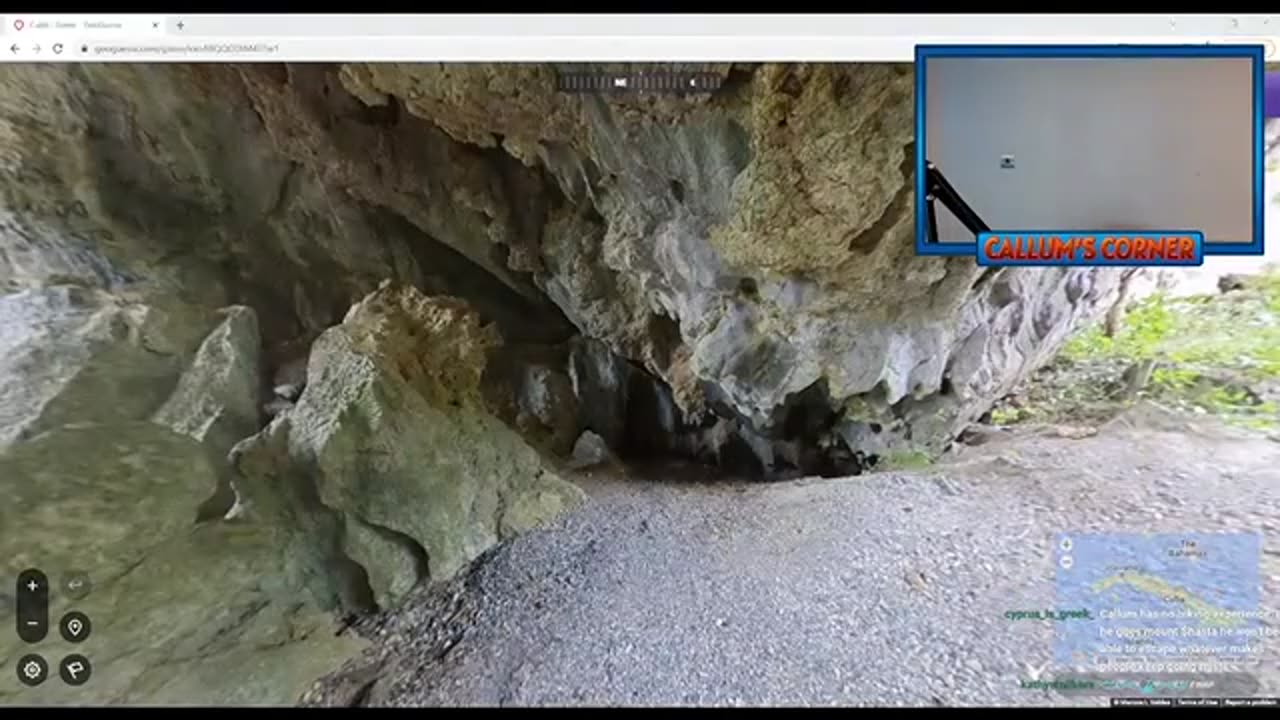This screenshot has height=720, width=1280.
Task: Open the GeoGuessr settings gear
Action: click(32, 670)
